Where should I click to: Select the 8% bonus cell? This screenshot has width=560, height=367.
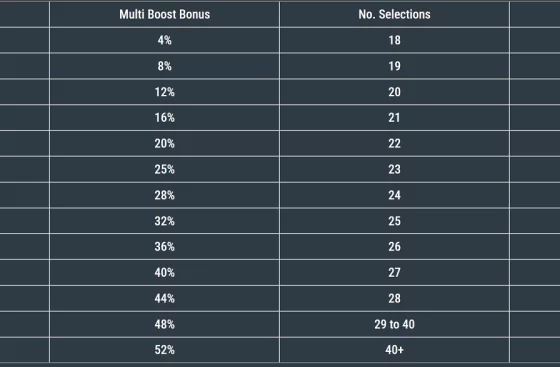pos(164,66)
